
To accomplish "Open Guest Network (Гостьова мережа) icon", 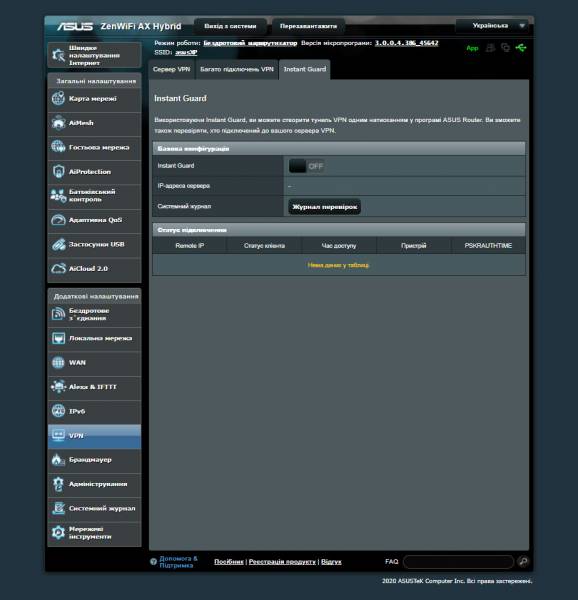I will (59, 147).
